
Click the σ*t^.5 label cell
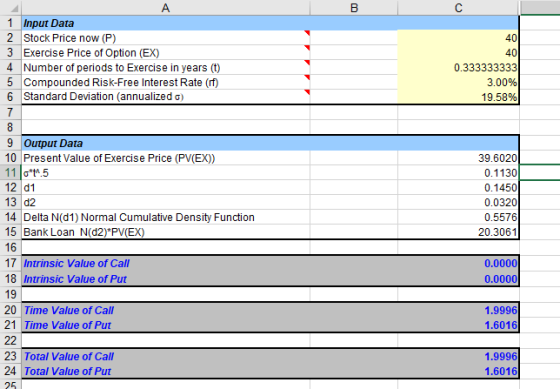tap(166, 173)
